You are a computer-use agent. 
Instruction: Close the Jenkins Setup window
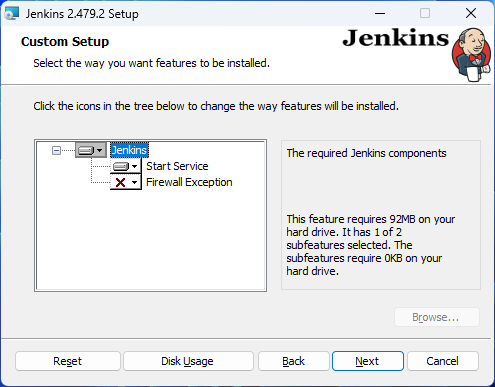coord(471,13)
